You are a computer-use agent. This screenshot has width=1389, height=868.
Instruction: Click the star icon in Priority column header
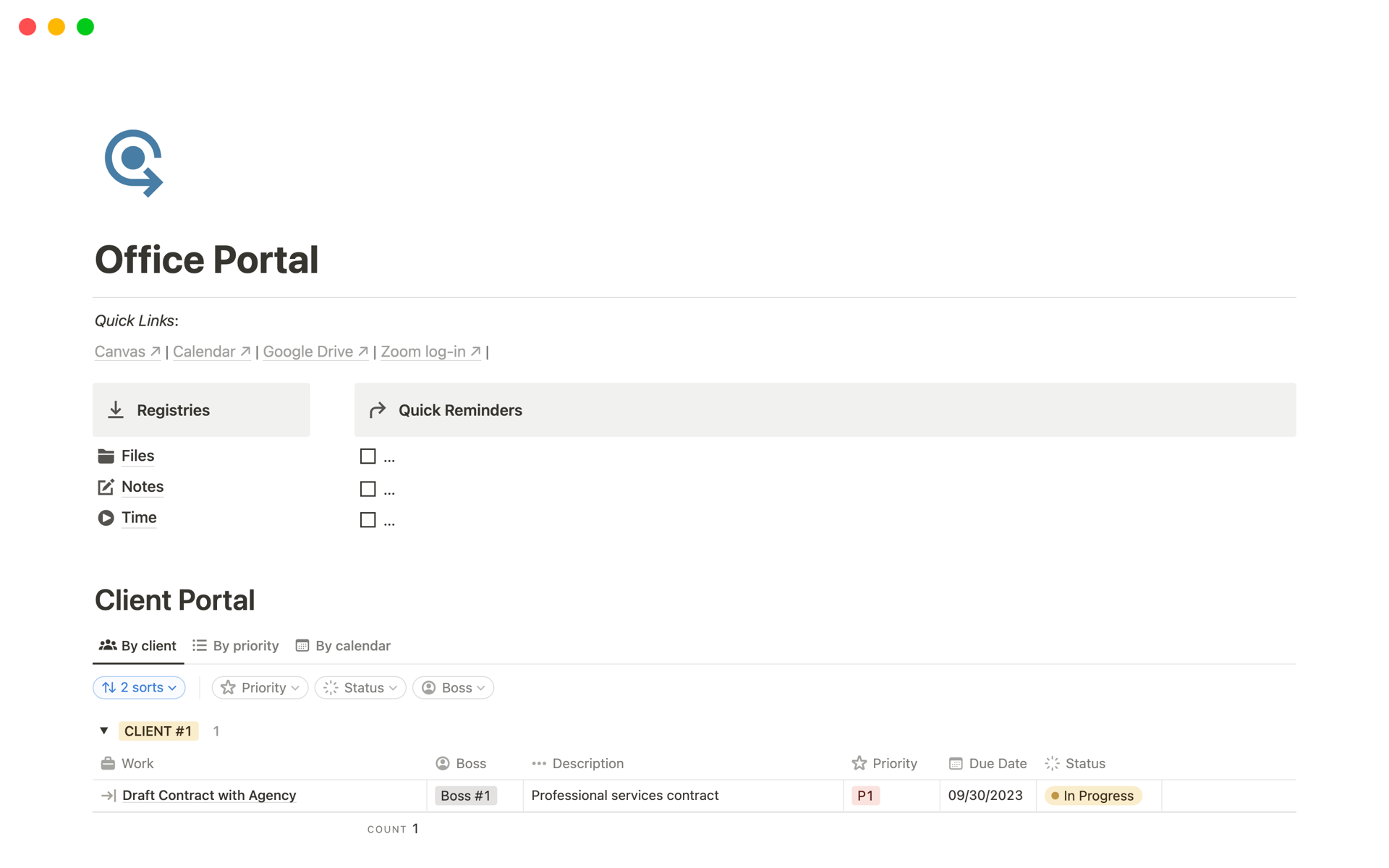coord(859,763)
